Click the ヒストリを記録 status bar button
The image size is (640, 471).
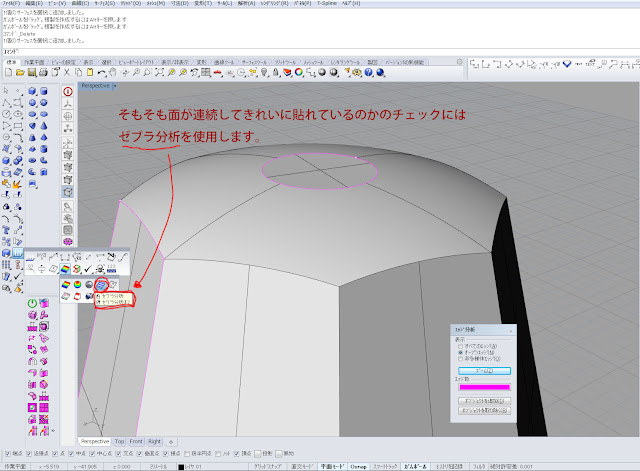[449, 467]
